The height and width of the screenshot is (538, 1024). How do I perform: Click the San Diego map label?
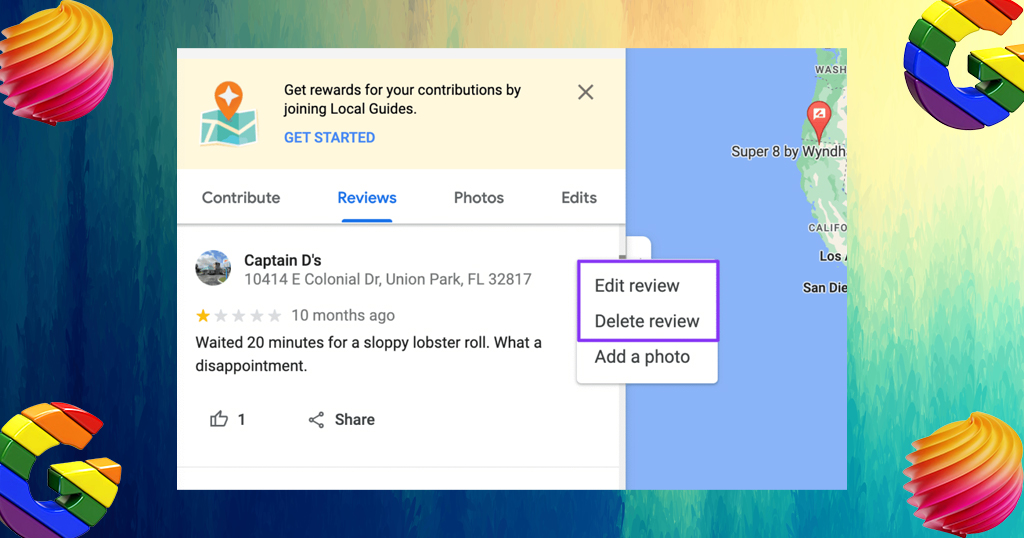(x=824, y=287)
